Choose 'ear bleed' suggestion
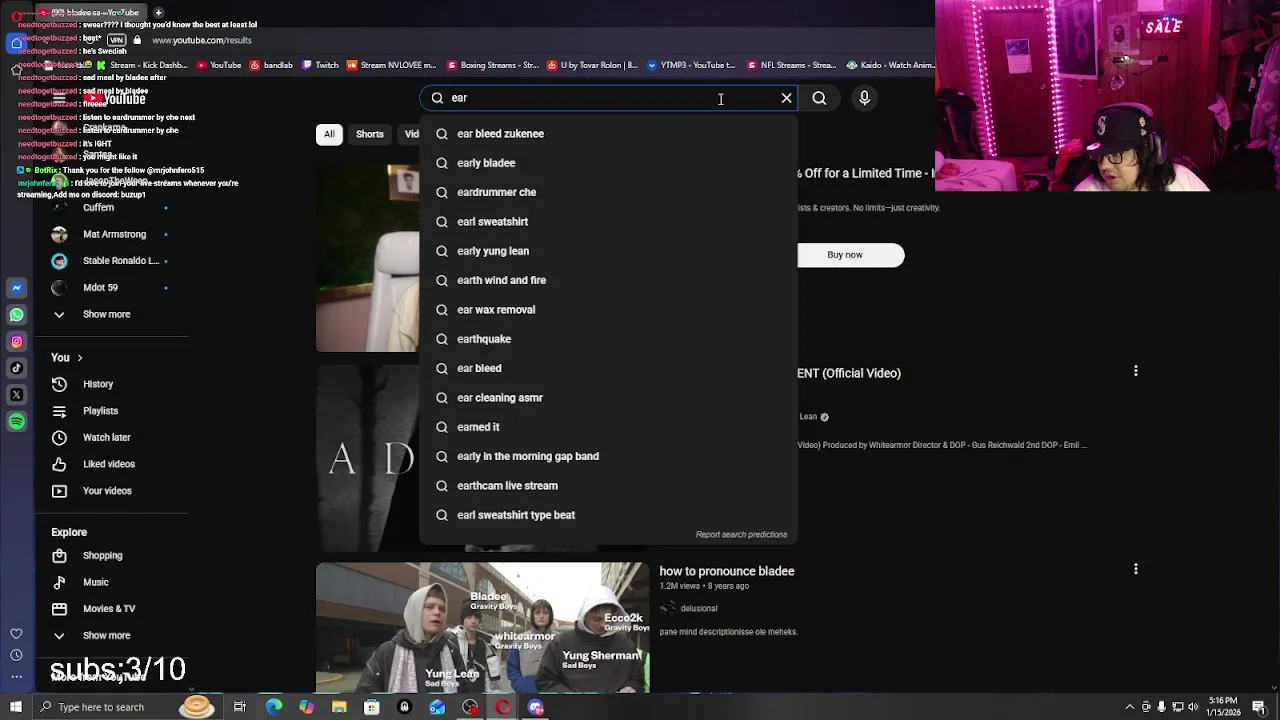Image resolution: width=1280 pixels, height=720 pixels. click(608, 368)
